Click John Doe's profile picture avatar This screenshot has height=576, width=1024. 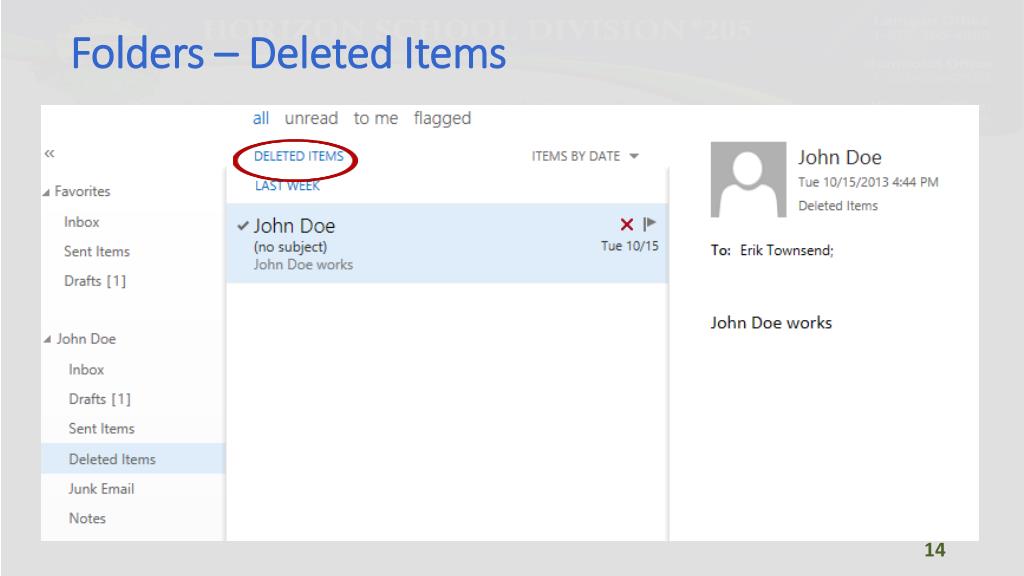(745, 179)
